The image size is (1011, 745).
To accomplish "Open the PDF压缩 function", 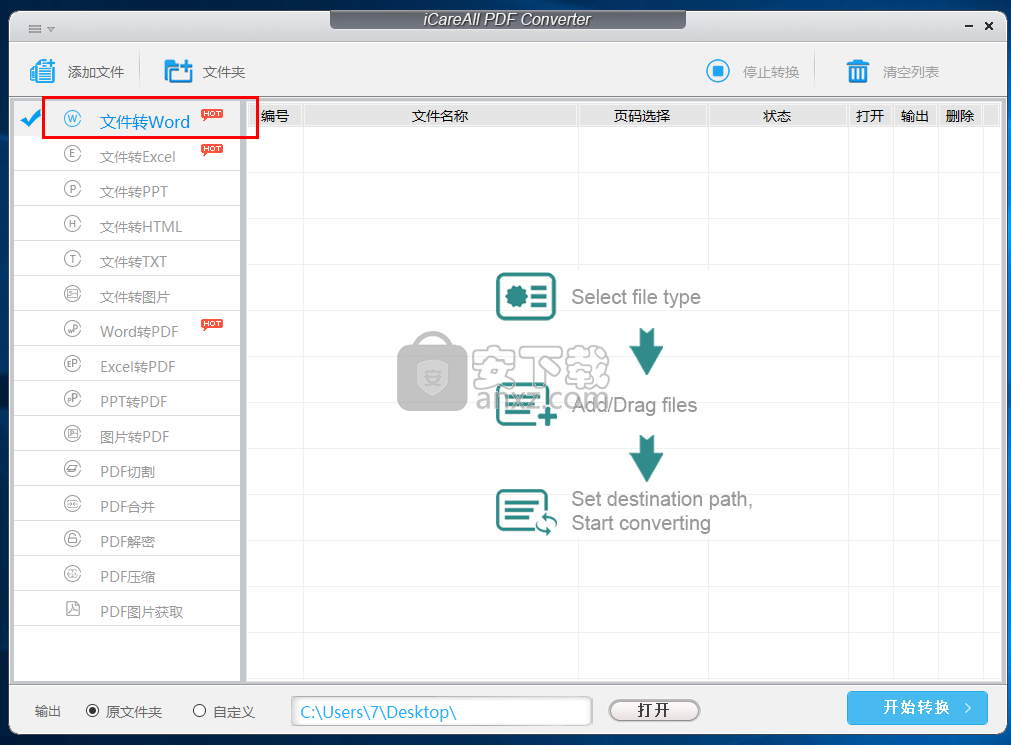I will pos(127,574).
